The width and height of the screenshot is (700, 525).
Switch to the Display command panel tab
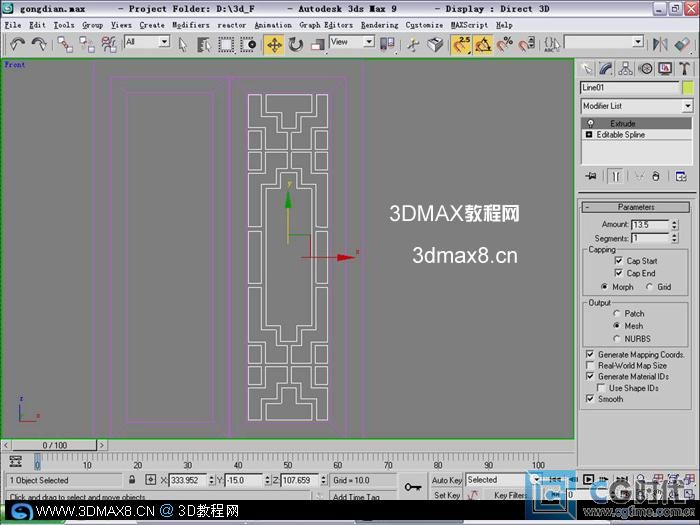pyautogui.click(x=665, y=68)
